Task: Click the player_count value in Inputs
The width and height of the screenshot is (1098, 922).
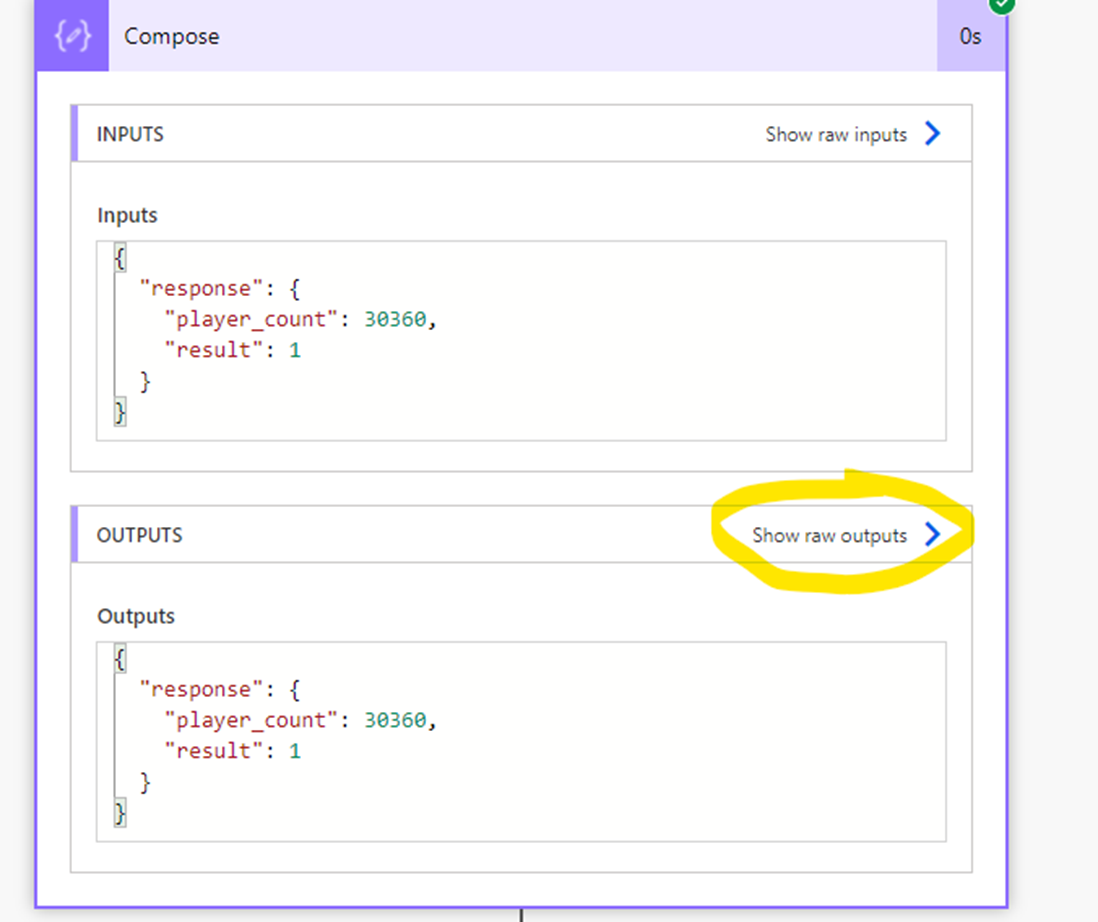Action: tap(396, 318)
